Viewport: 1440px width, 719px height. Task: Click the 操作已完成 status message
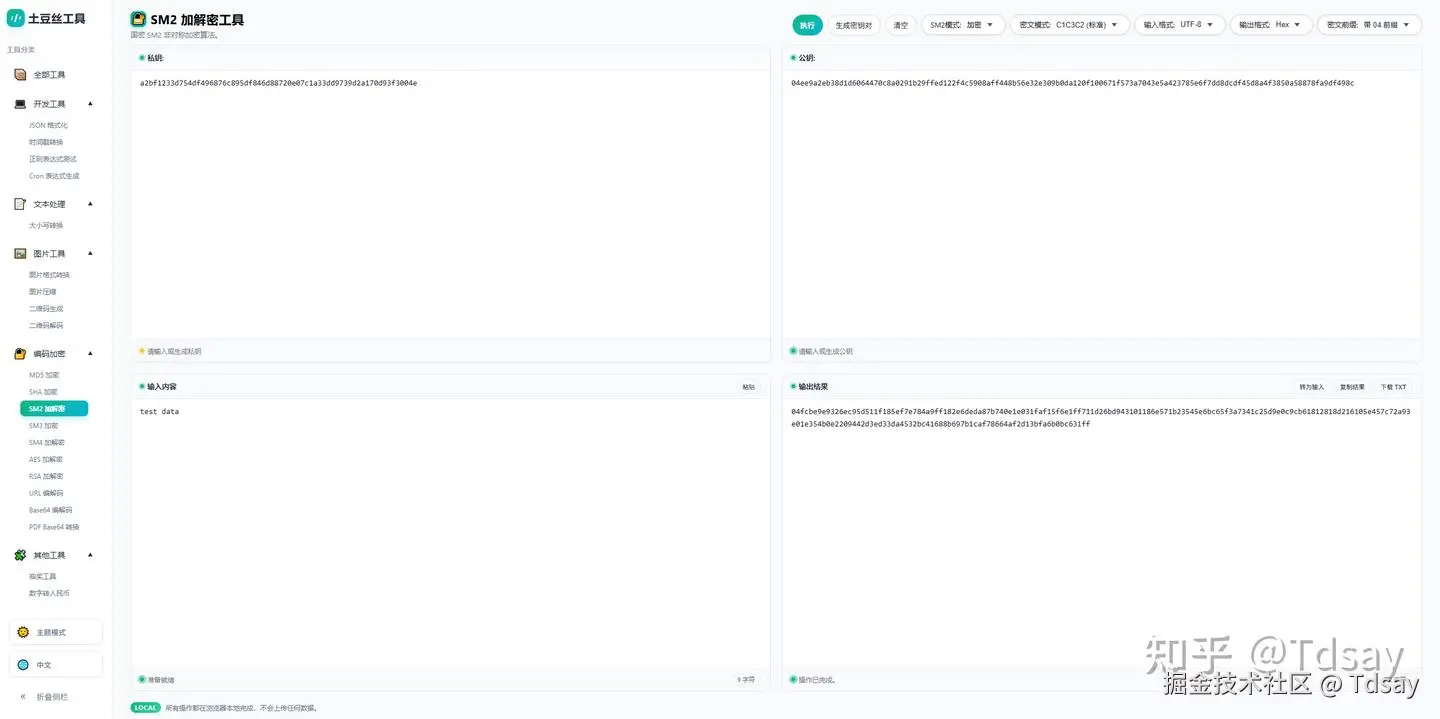pyautogui.click(x=816, y=680)
